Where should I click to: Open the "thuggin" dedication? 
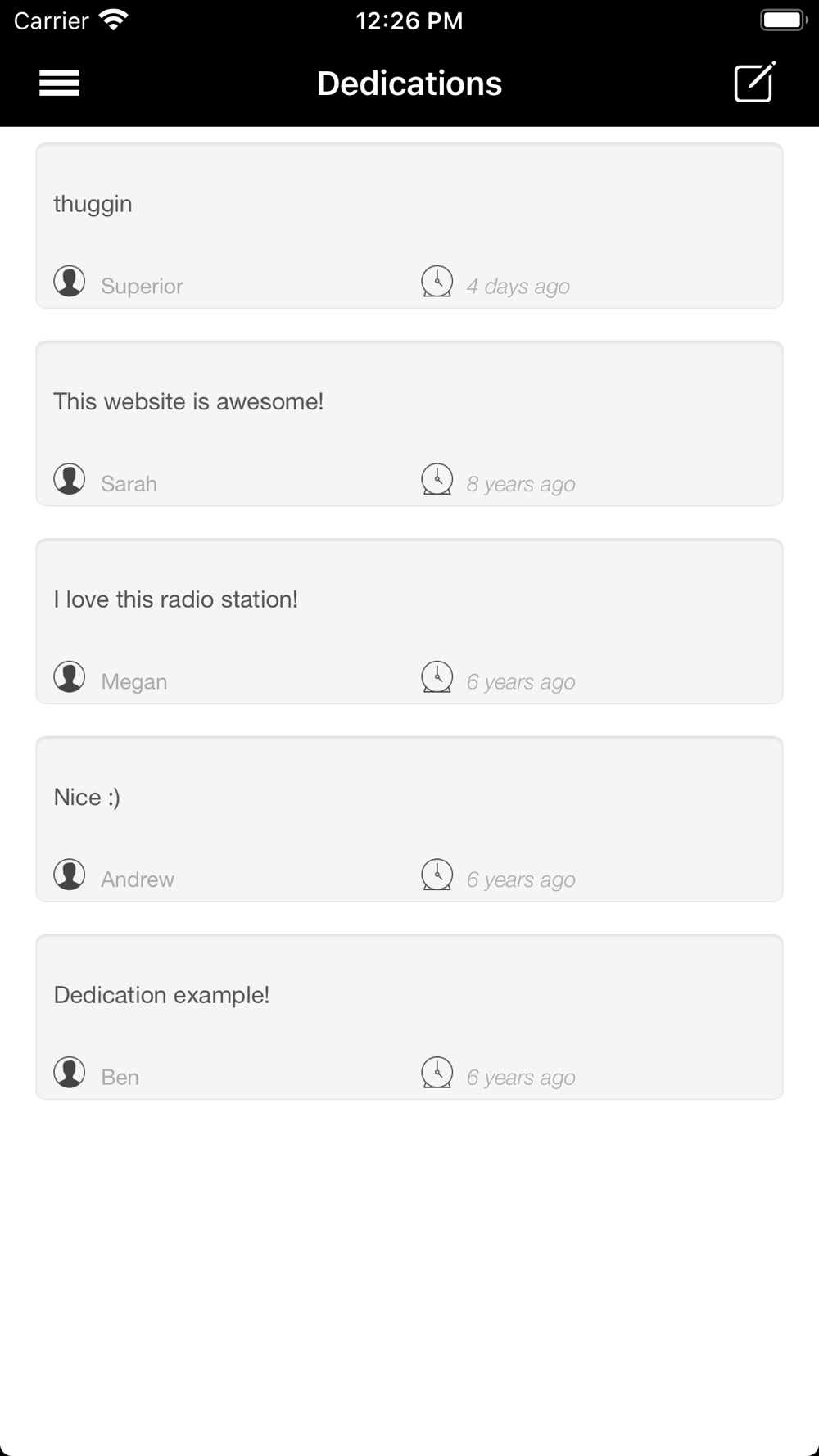coord(93,204)
